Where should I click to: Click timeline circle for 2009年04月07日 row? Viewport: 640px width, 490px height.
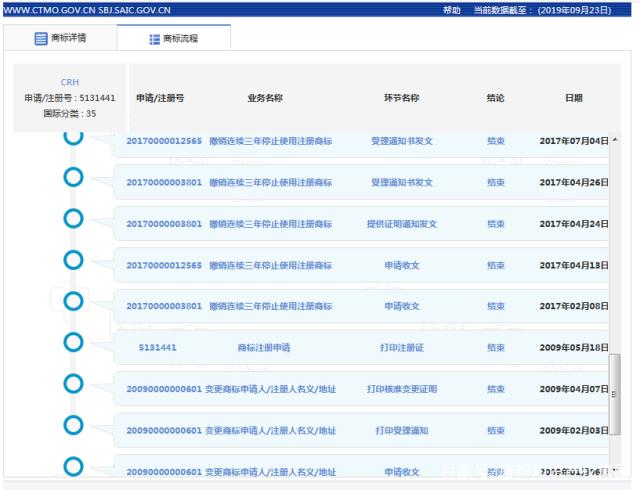coord(73,384)
